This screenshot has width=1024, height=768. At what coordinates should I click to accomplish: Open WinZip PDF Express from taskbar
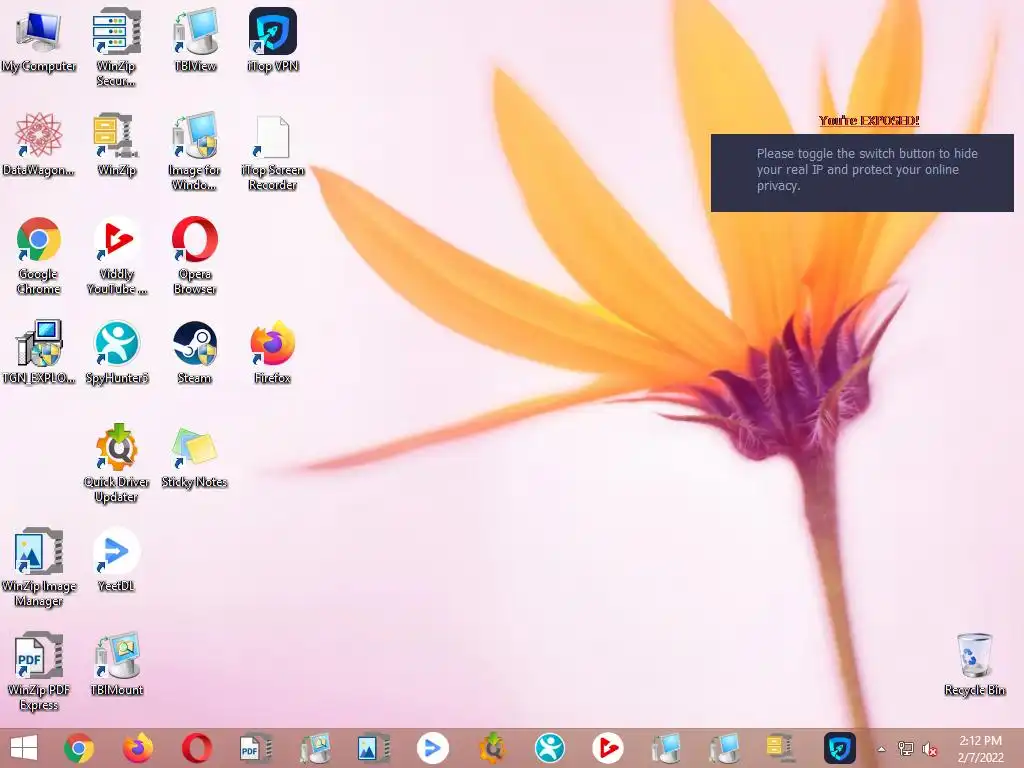pos(255,748)
